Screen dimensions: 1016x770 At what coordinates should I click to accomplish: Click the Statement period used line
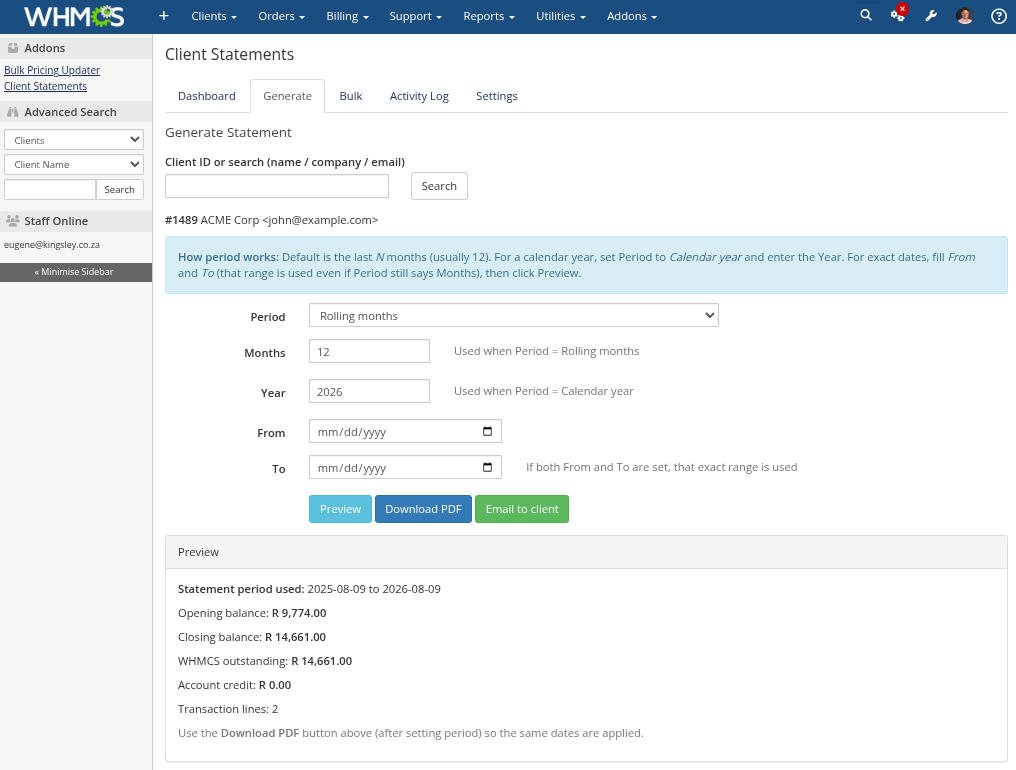coord(309,589)
